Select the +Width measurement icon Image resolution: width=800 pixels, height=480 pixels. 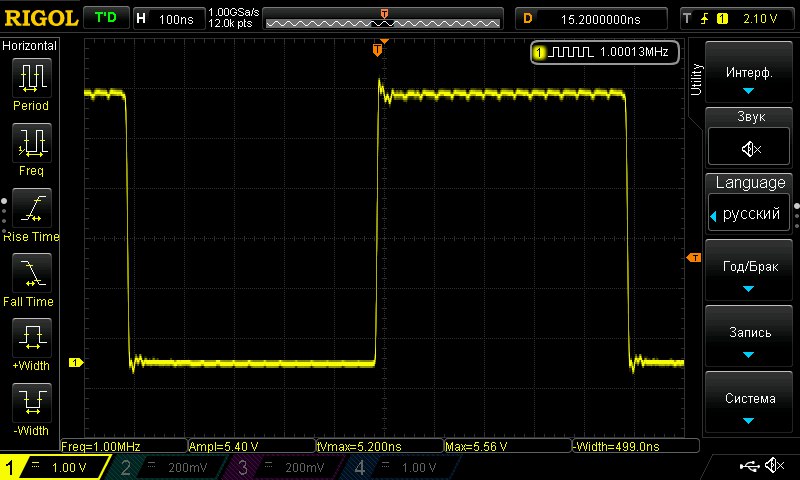32,338
